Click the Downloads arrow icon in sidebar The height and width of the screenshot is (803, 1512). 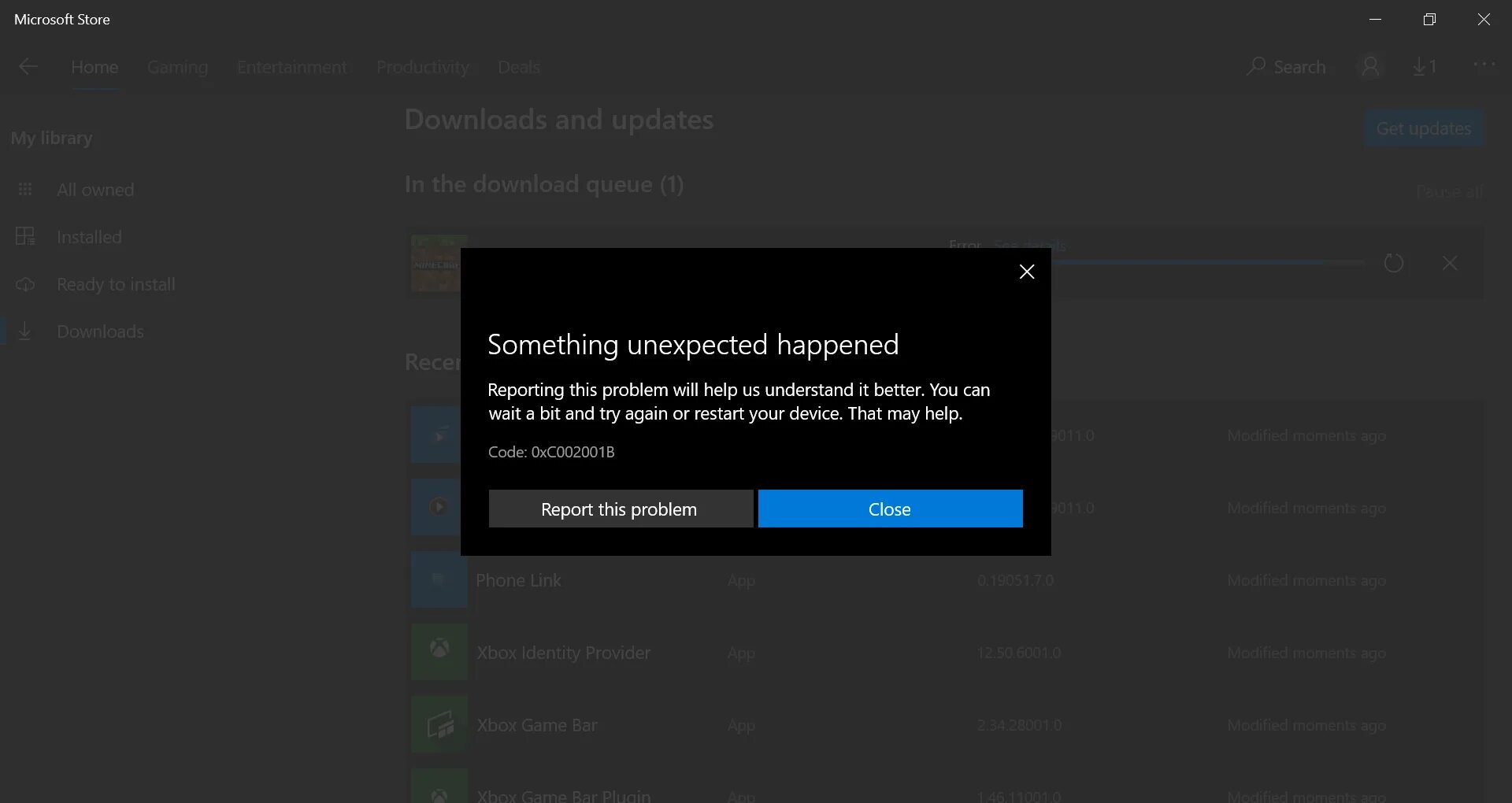point(25,331)
